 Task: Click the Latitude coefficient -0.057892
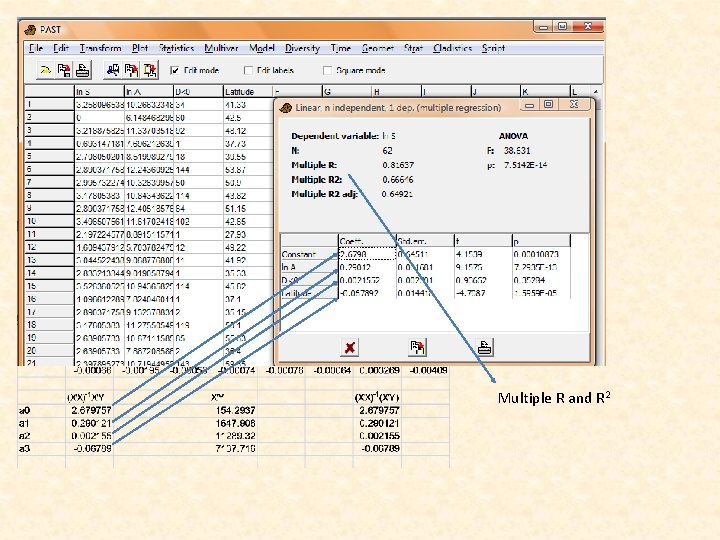click(367, 293)
